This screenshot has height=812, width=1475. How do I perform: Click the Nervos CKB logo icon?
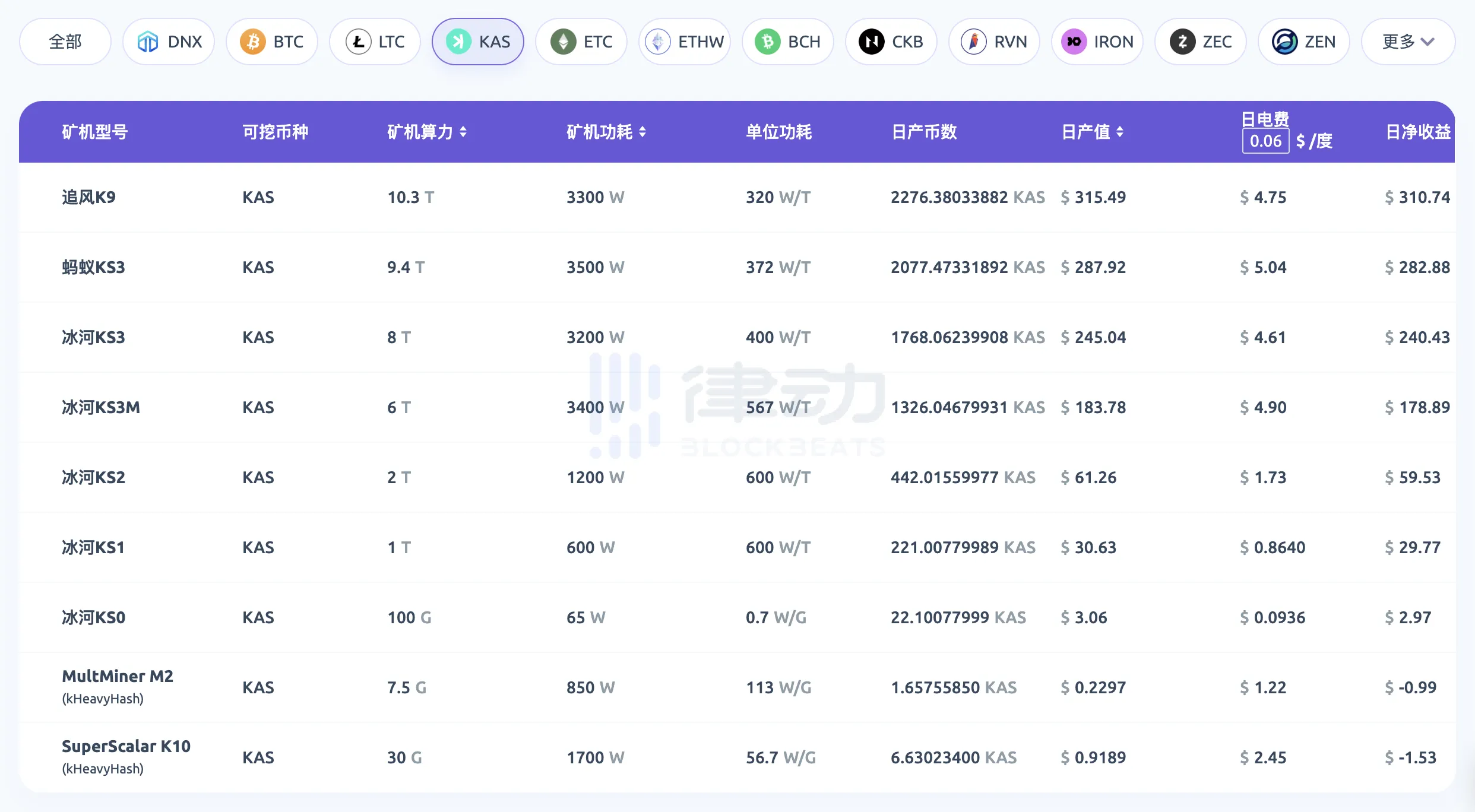(871, 42)
